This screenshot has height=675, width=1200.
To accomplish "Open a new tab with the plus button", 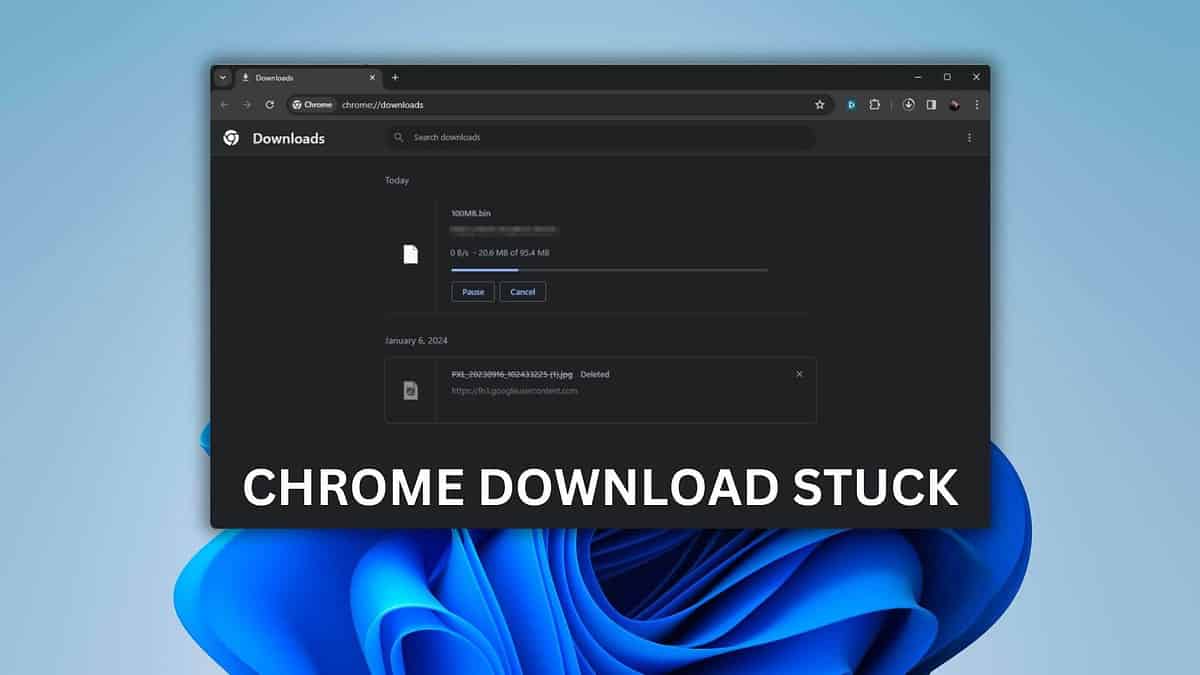I will pyautogui.click(x=395, y=77).
